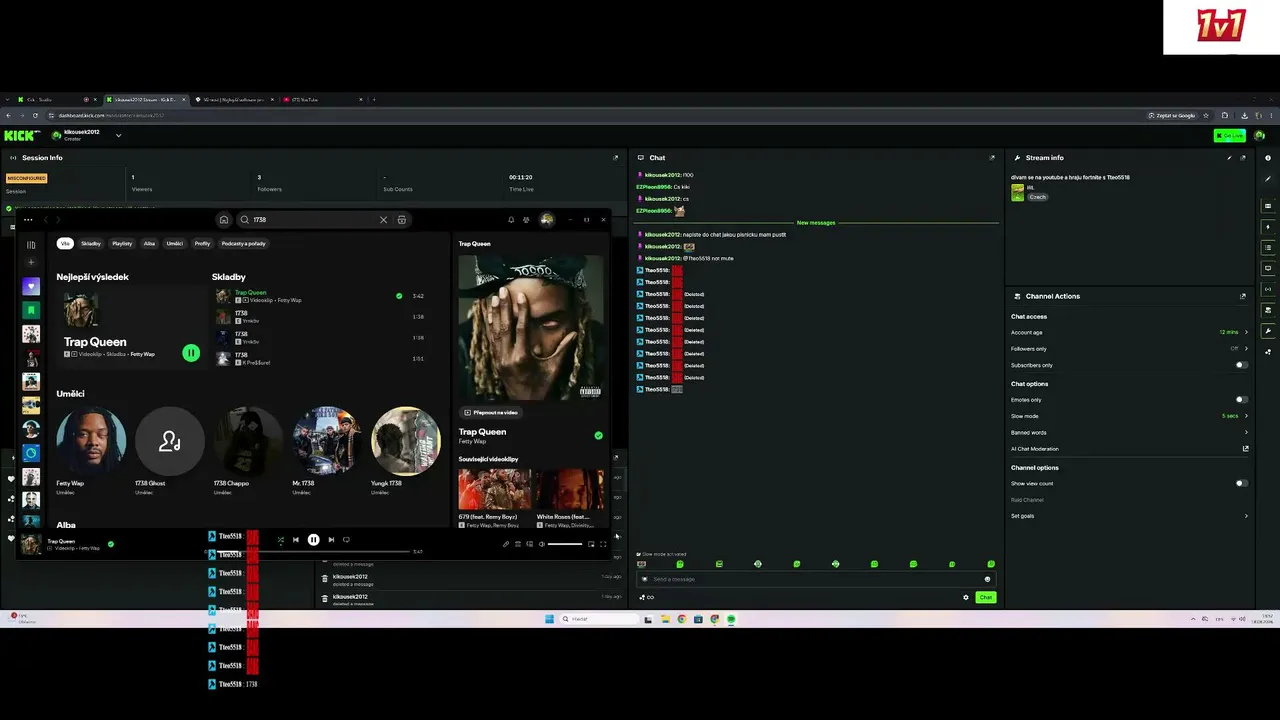Edit Stream info with pencil icon
The height and width of the screenshot is (720, 1280).
pyautogui.click(x=1230, y=158)
